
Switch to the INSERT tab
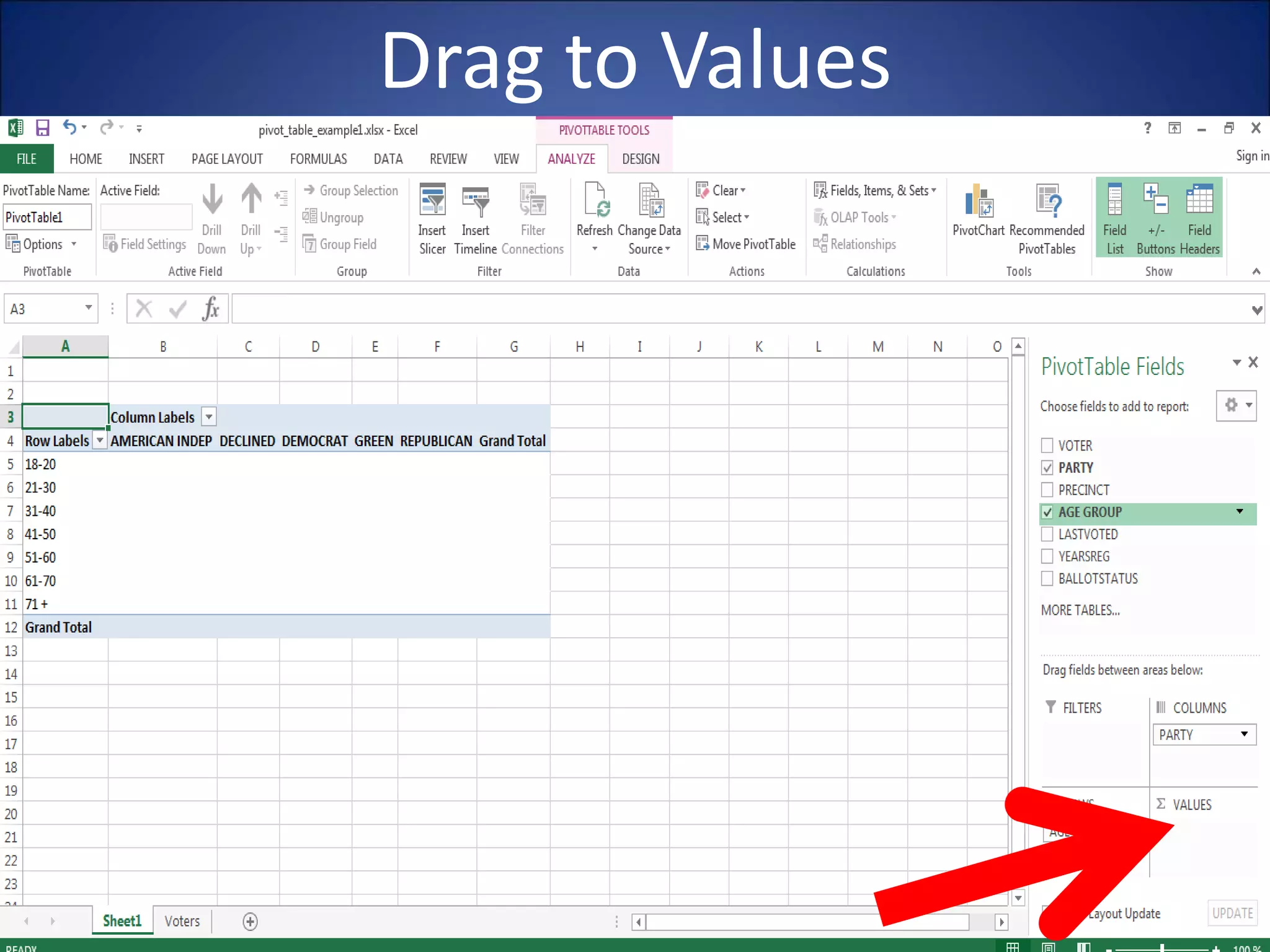coord(146,159)
